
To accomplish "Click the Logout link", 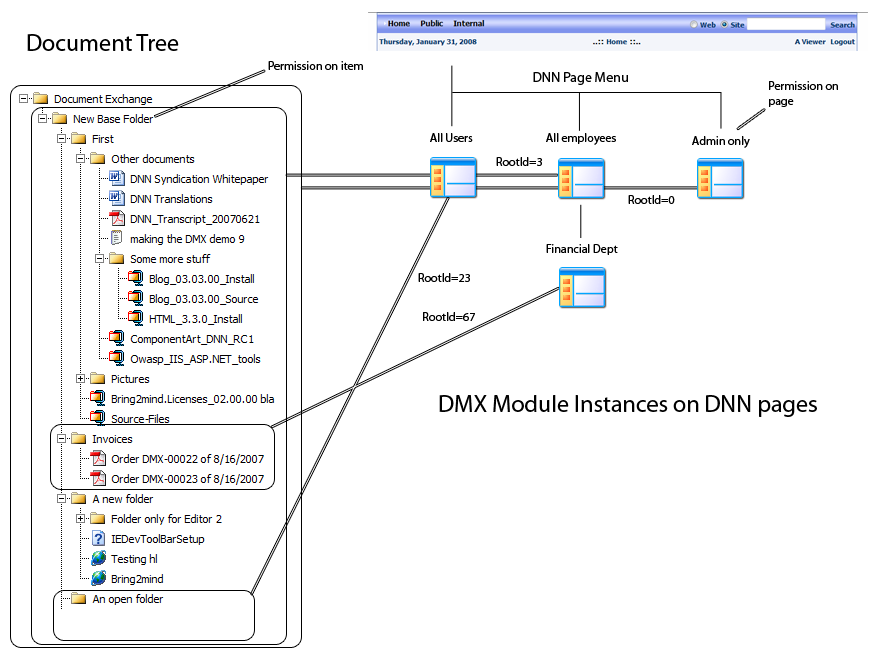I will tap(842, 42).
